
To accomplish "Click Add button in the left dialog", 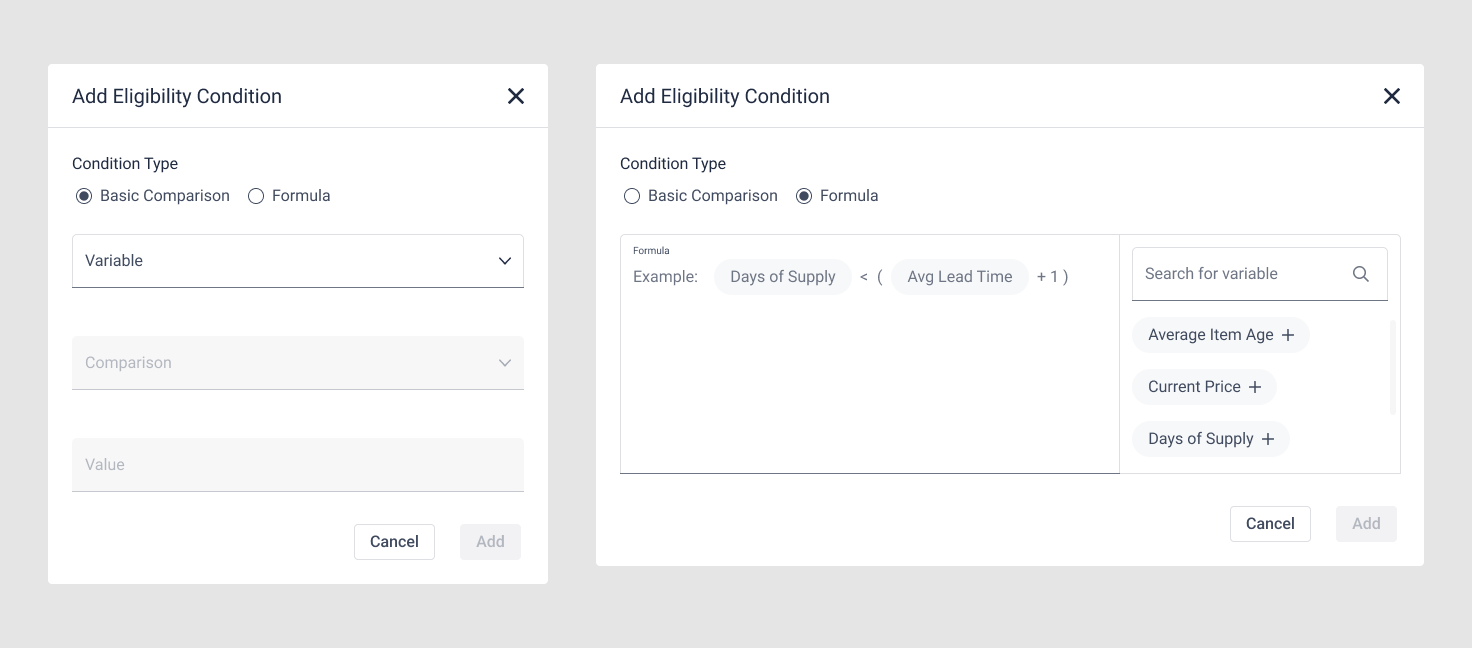I will pyautogui.click(x=490, y=542).
